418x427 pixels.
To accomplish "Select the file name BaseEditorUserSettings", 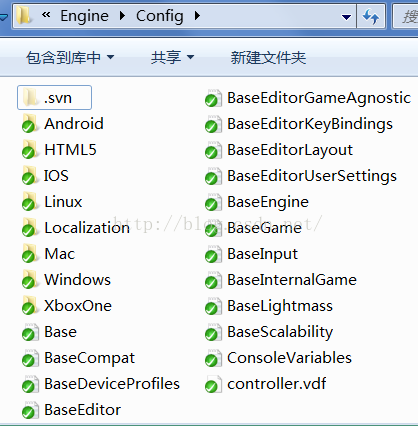I will pyautogui.click(x=312, y=176).
